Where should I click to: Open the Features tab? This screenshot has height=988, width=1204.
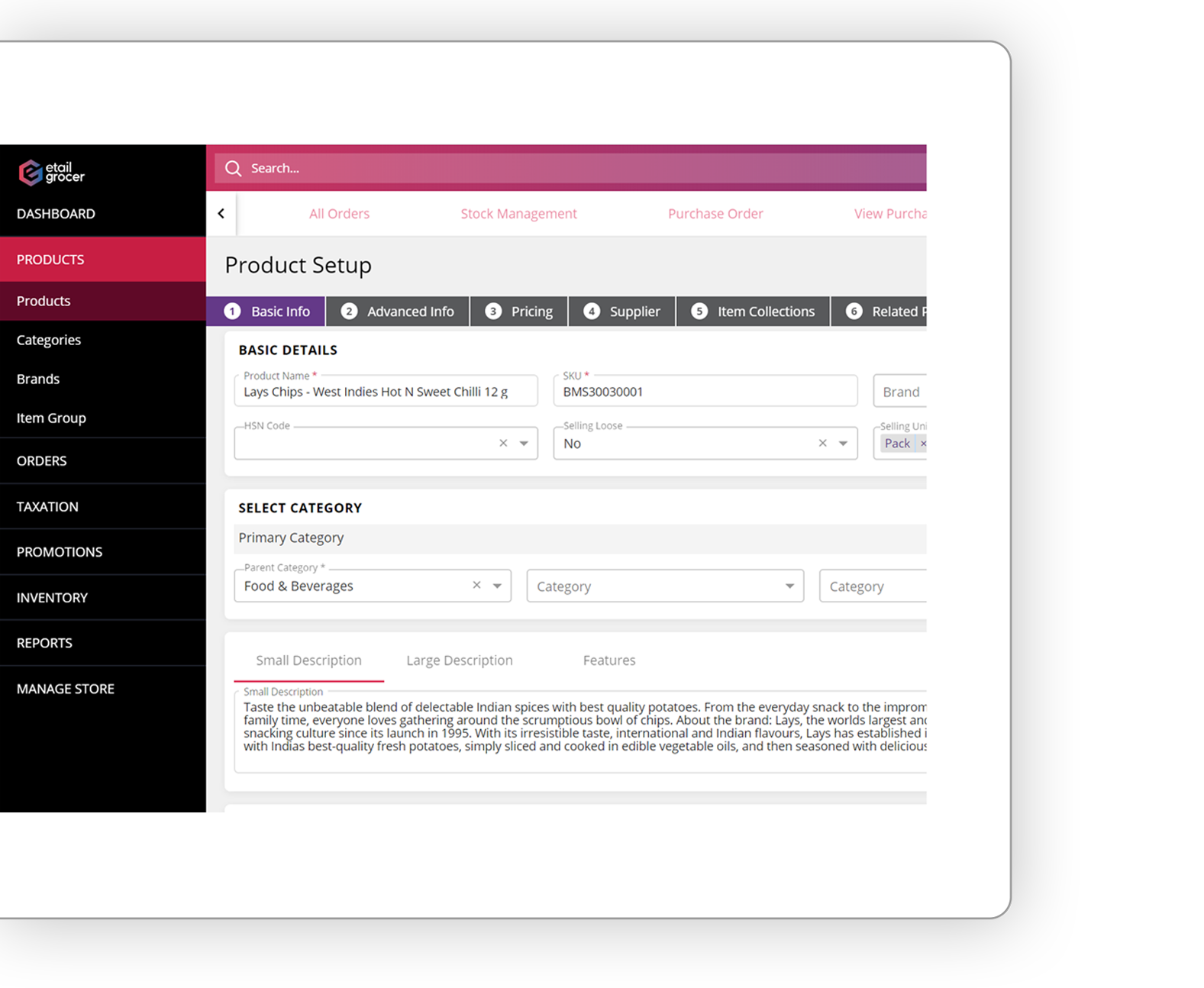[x=609, y=660]
